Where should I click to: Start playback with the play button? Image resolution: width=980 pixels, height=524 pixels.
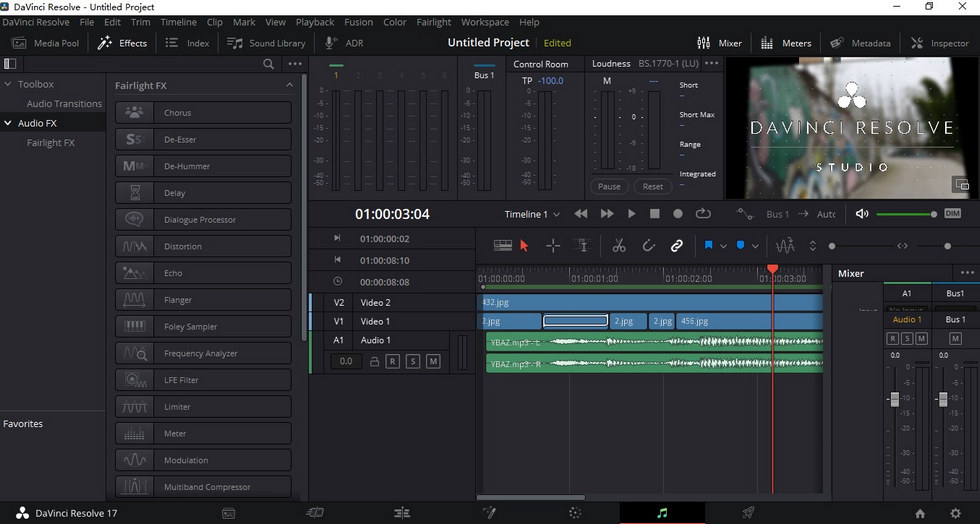click(x=631, y=214)
